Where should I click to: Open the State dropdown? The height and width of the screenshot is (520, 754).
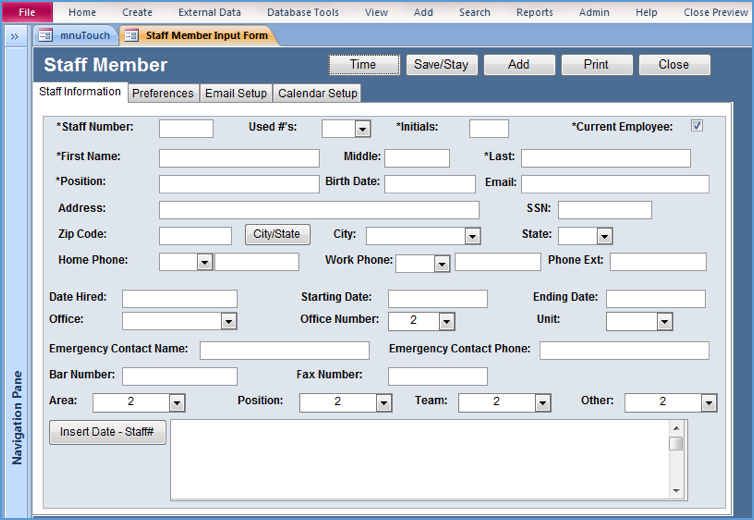click(604, 236)
